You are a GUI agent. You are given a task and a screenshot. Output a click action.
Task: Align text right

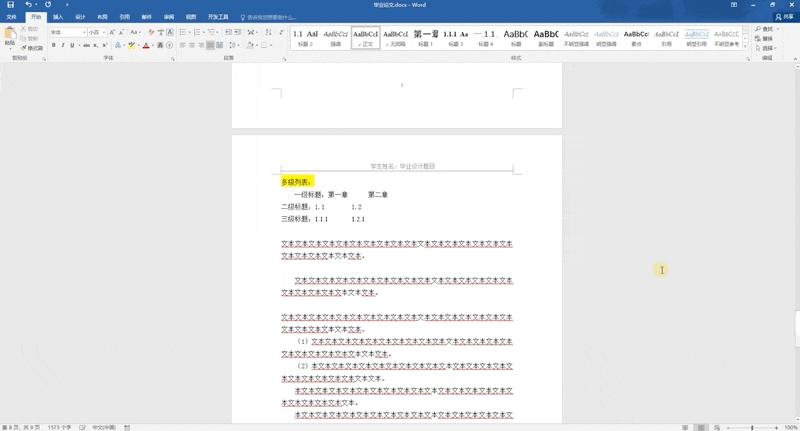[201, 45]
